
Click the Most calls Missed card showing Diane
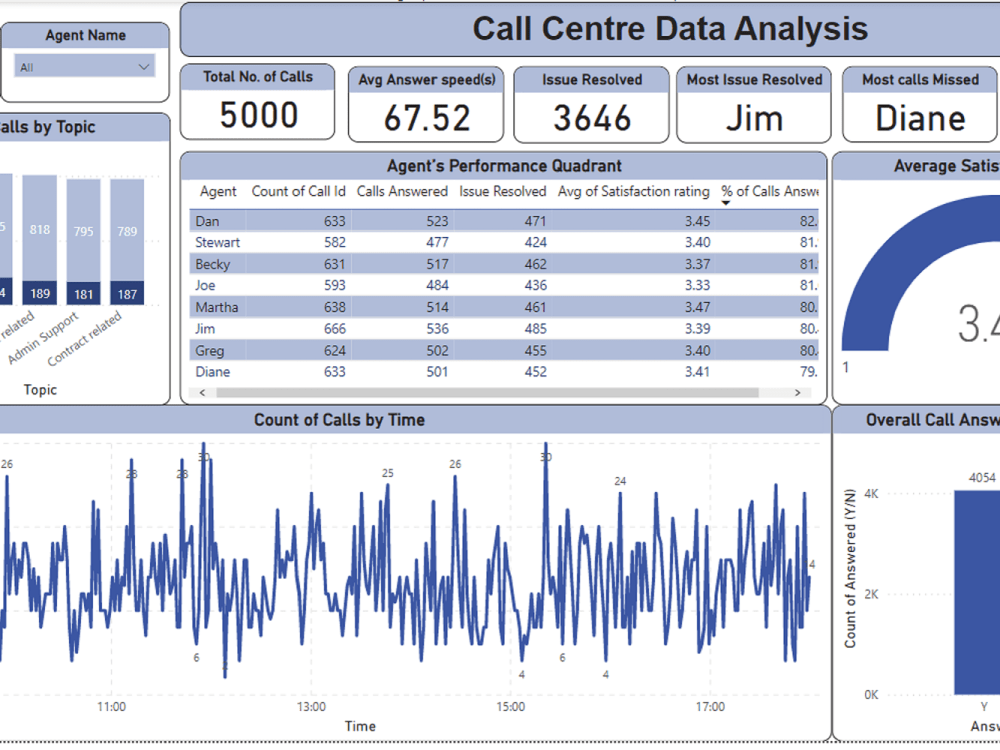click(x=918, y=103)
